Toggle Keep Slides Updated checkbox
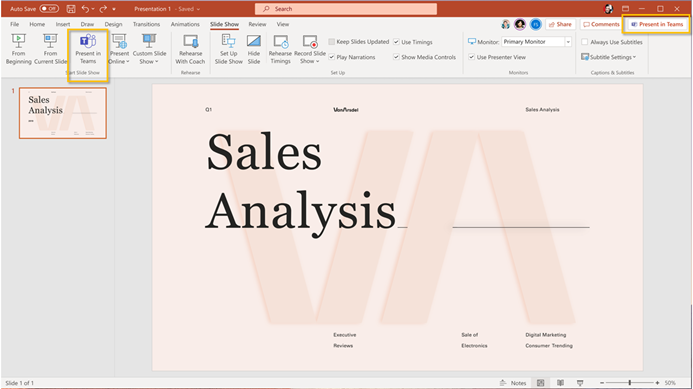The width and height of the screenshot is (693, 389). tap(331, 42)
